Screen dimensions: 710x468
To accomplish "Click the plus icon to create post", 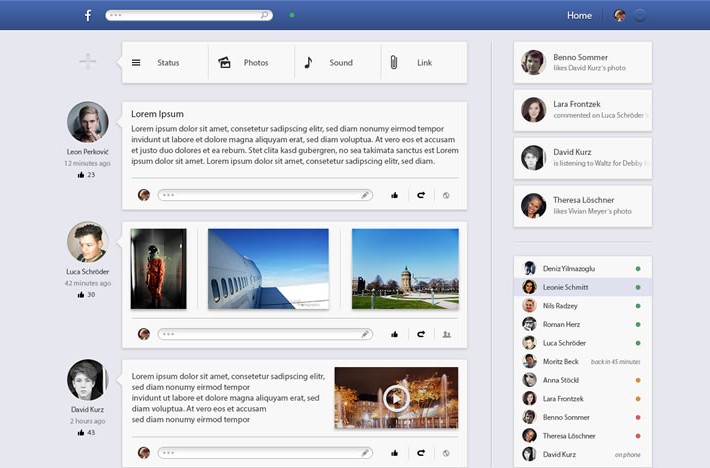I will pos(88,62).
